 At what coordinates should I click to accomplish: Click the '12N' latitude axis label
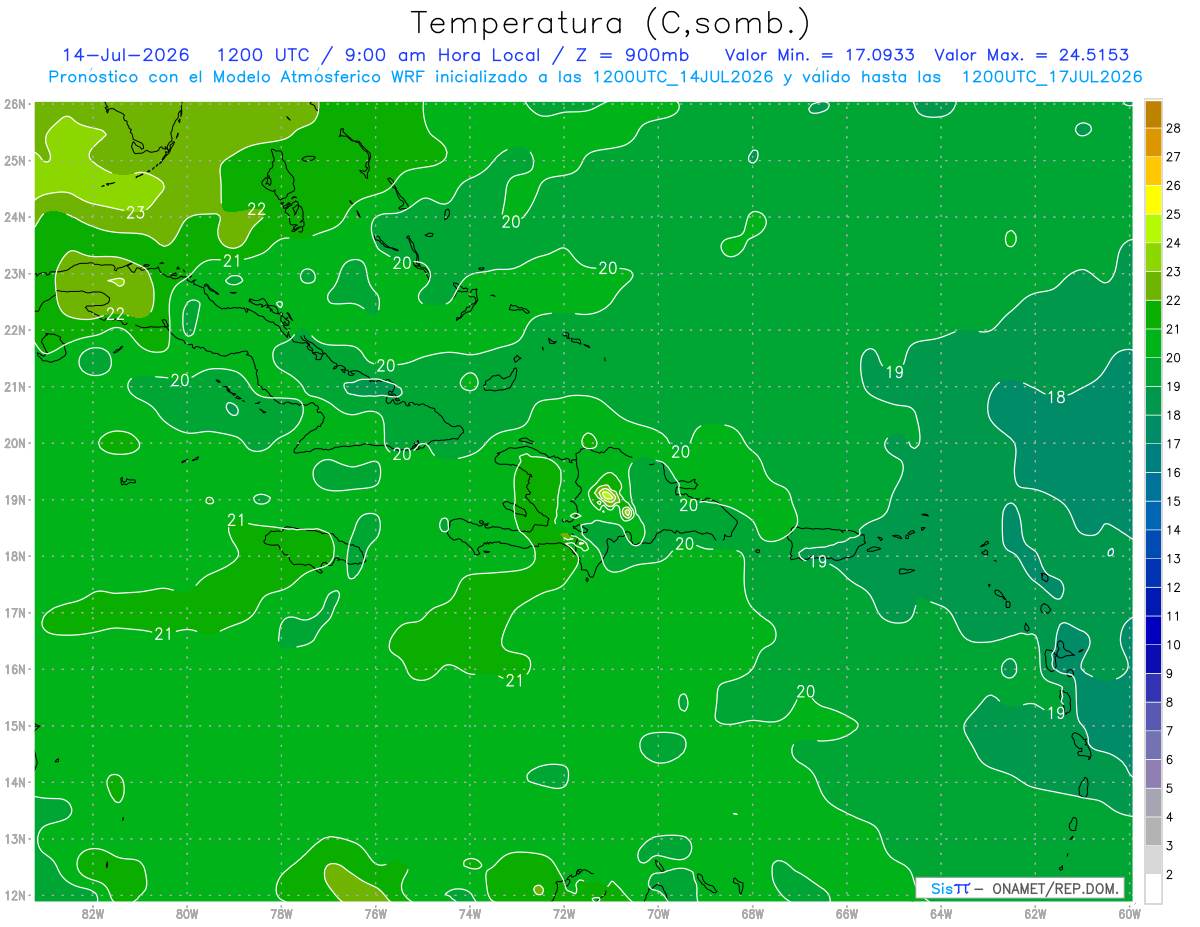pyautogui.click(x=14, y=896)
